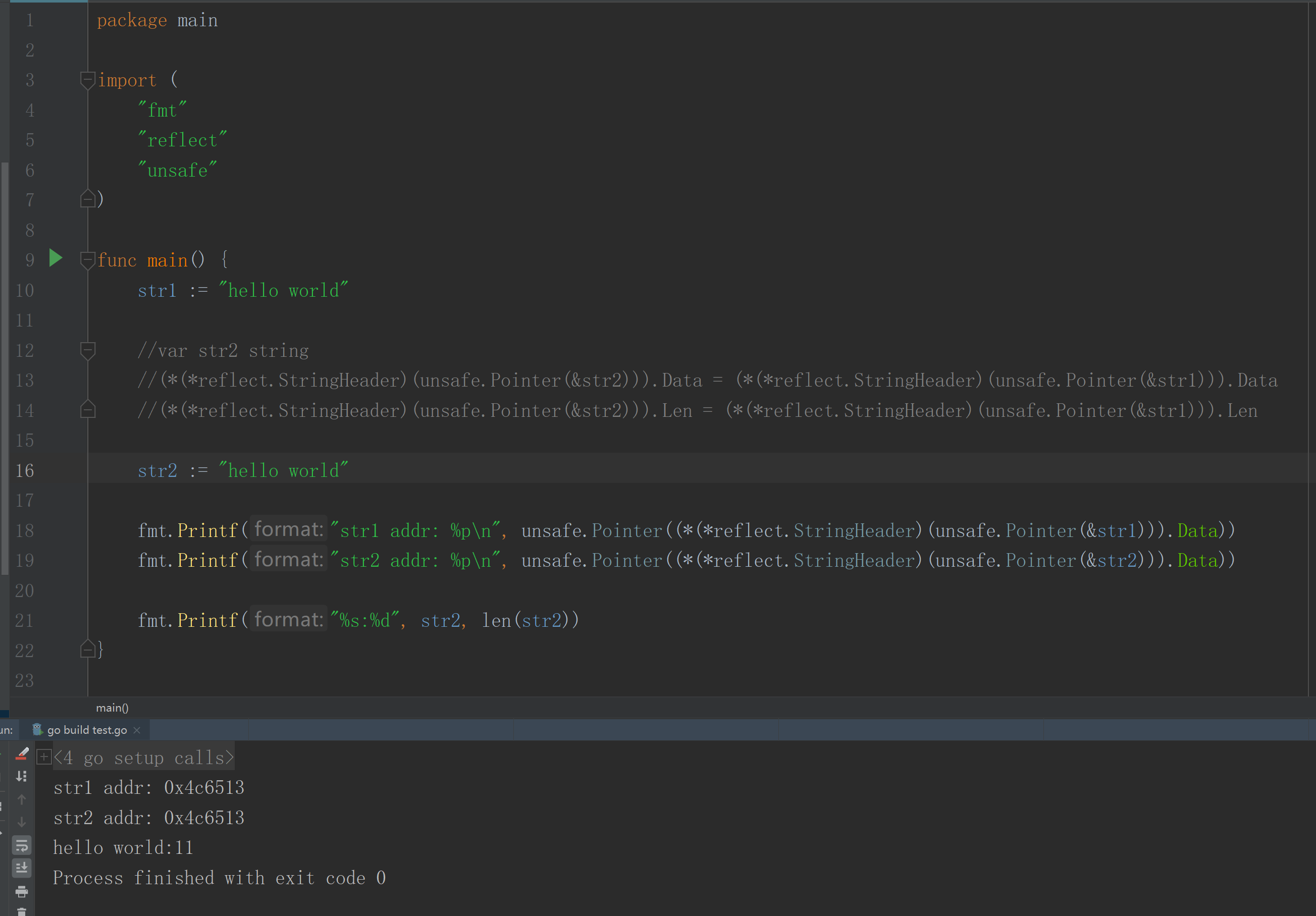Click the folded go setup calls text
The width and height of the screenshot is (1316, 916).
[x=144, y=758]
